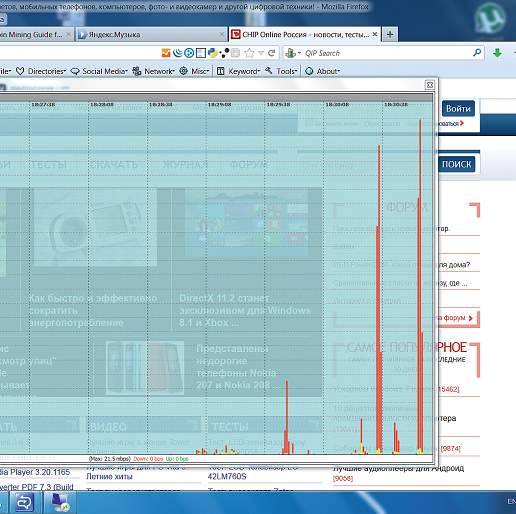Click the Max: 21.5 mbps label
516x514 pixels.
(110, 459)
